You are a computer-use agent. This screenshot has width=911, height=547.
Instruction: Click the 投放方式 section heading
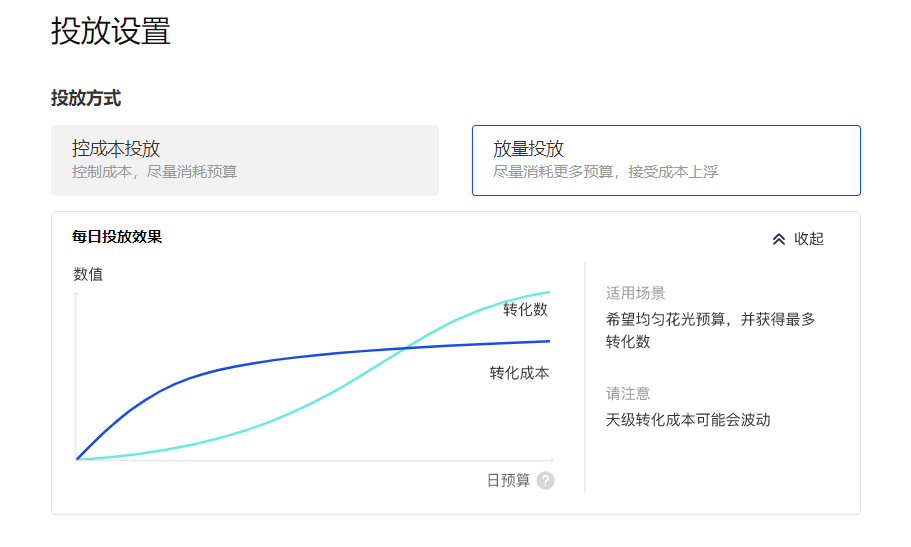tap(86, 98)
